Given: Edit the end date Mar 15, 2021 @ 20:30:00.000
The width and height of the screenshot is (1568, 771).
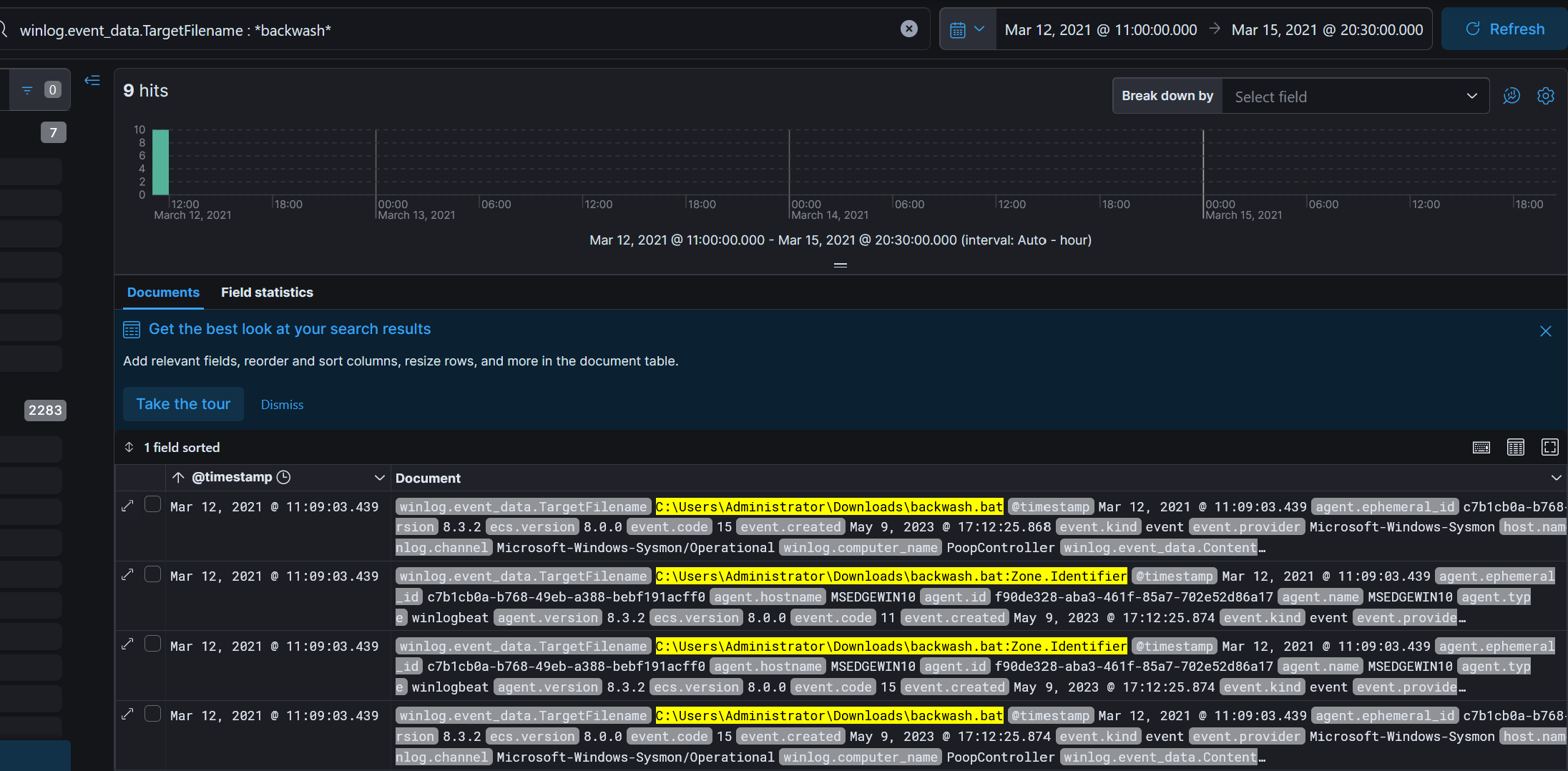Looking at the screenshot, I should coord(1327,29).
